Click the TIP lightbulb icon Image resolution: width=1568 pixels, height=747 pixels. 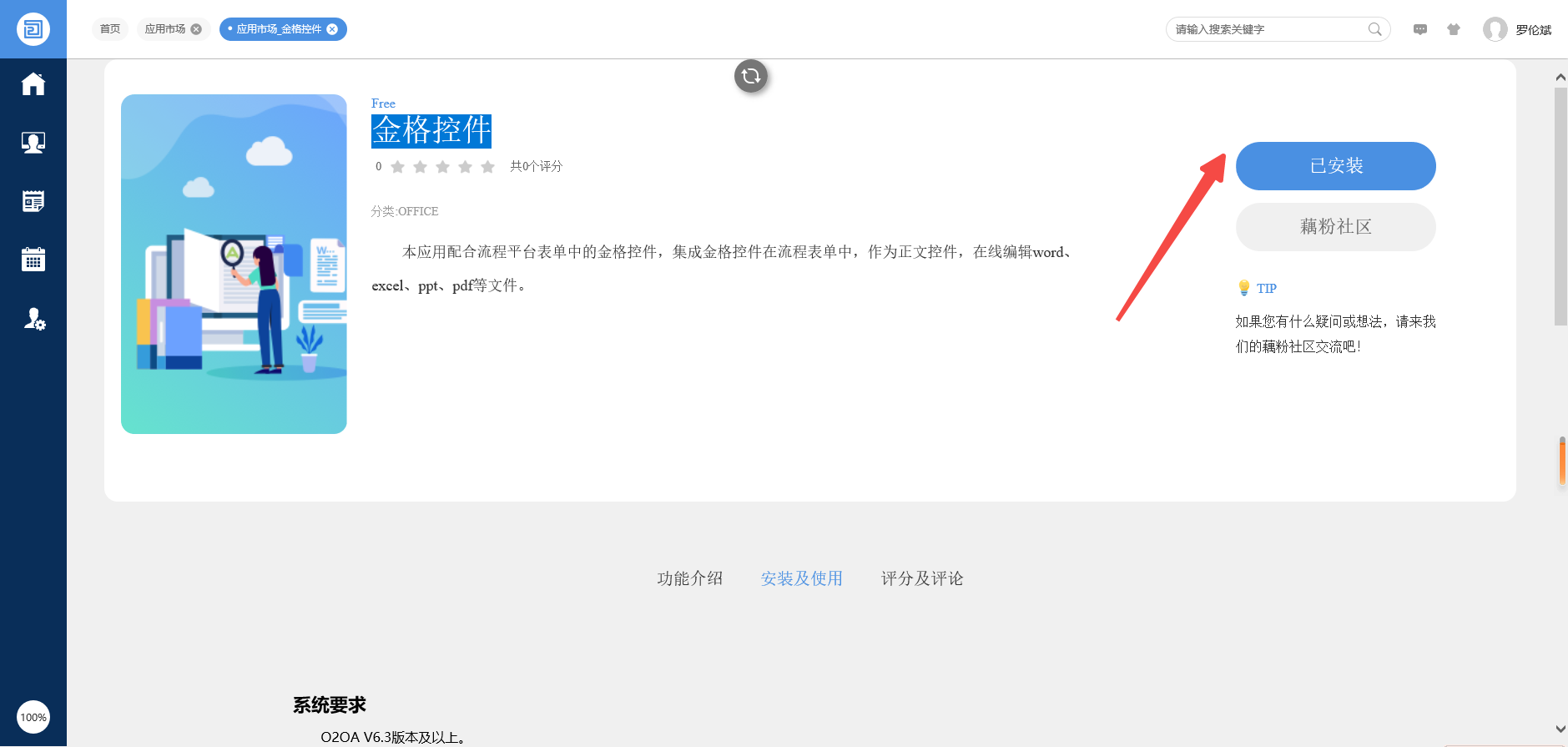1244,288
